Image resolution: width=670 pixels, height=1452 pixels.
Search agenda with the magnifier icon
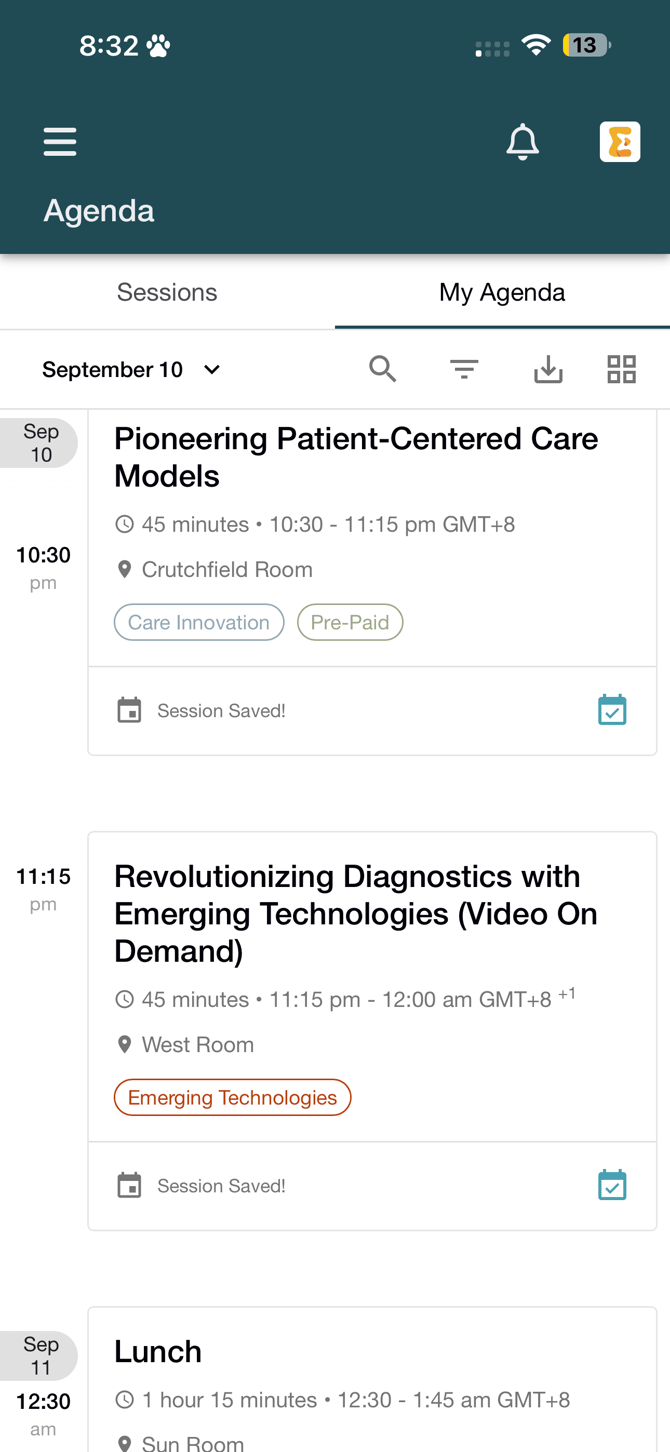tap(382, 369)
